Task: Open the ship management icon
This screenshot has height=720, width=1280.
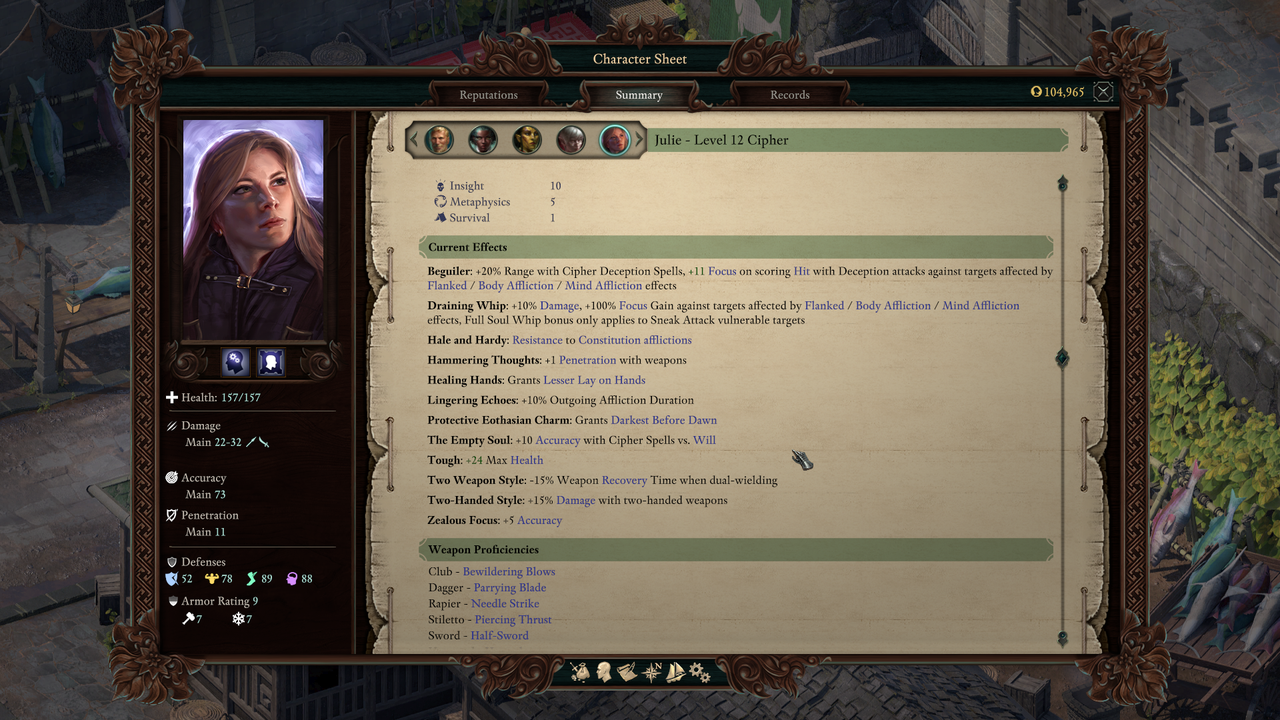Action: pyautogui.click(x=676, y=672)
